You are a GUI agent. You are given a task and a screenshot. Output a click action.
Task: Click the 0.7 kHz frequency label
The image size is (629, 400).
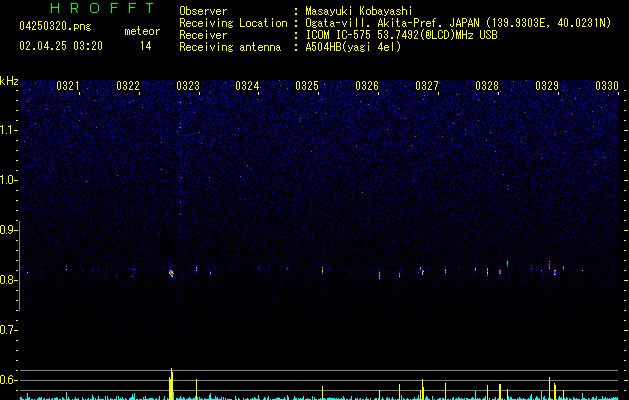[9, 330]
